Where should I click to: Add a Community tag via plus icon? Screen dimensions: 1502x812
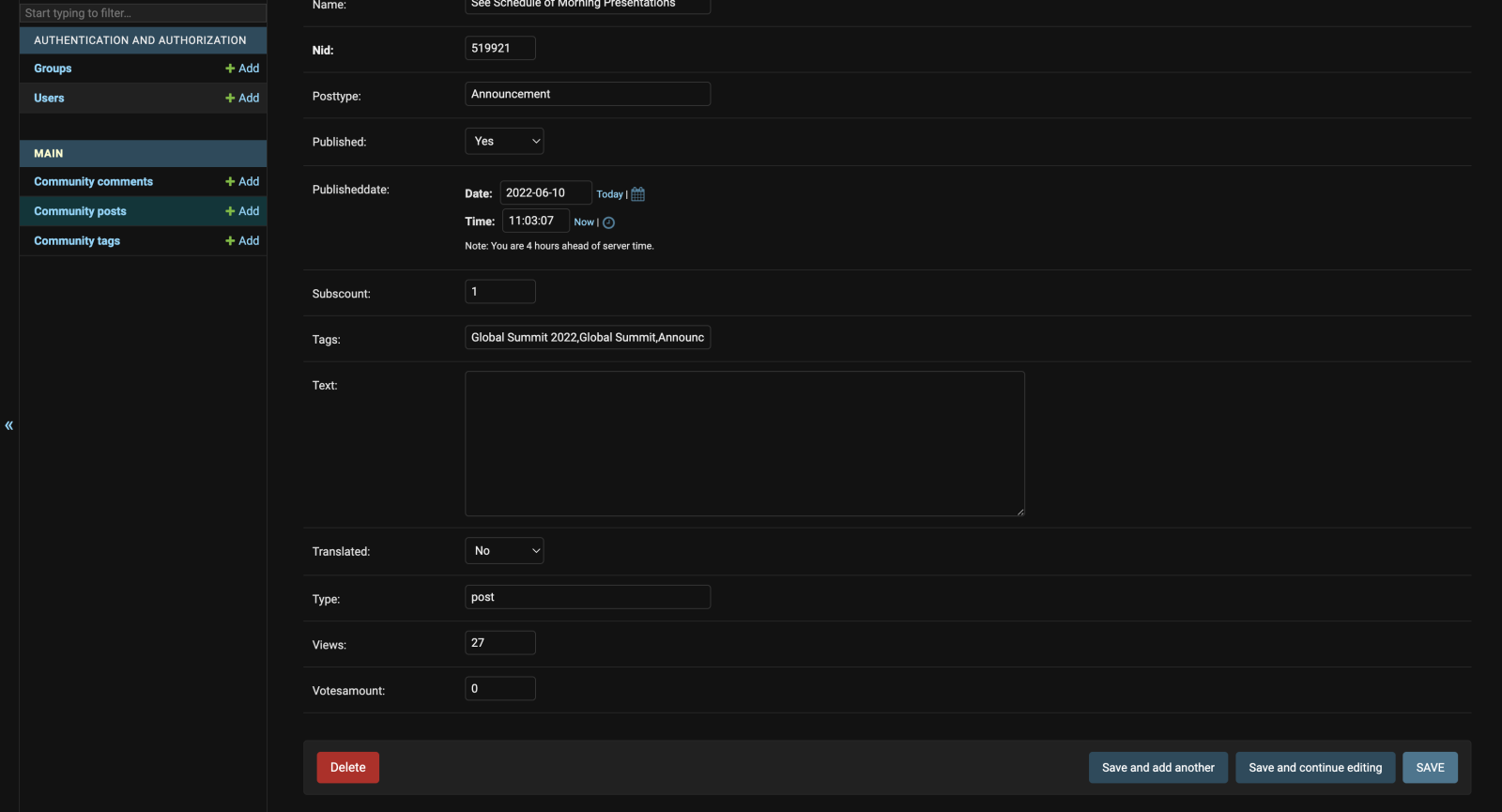point(241,240)
